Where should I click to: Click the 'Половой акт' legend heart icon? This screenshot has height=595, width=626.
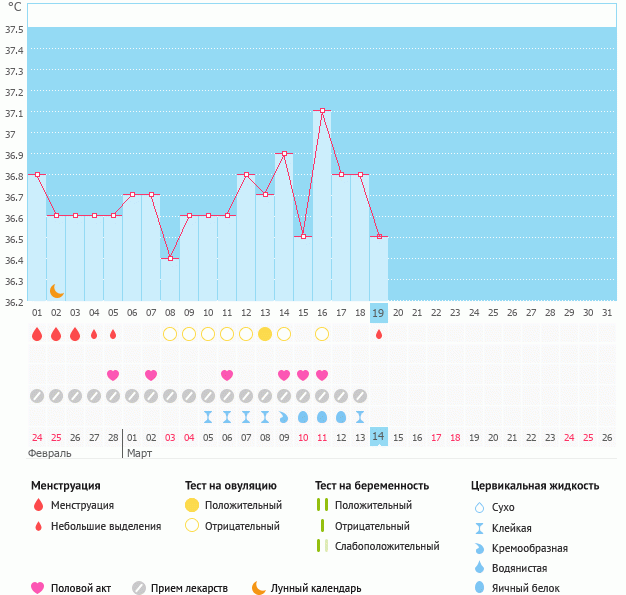tap(38, 588)
